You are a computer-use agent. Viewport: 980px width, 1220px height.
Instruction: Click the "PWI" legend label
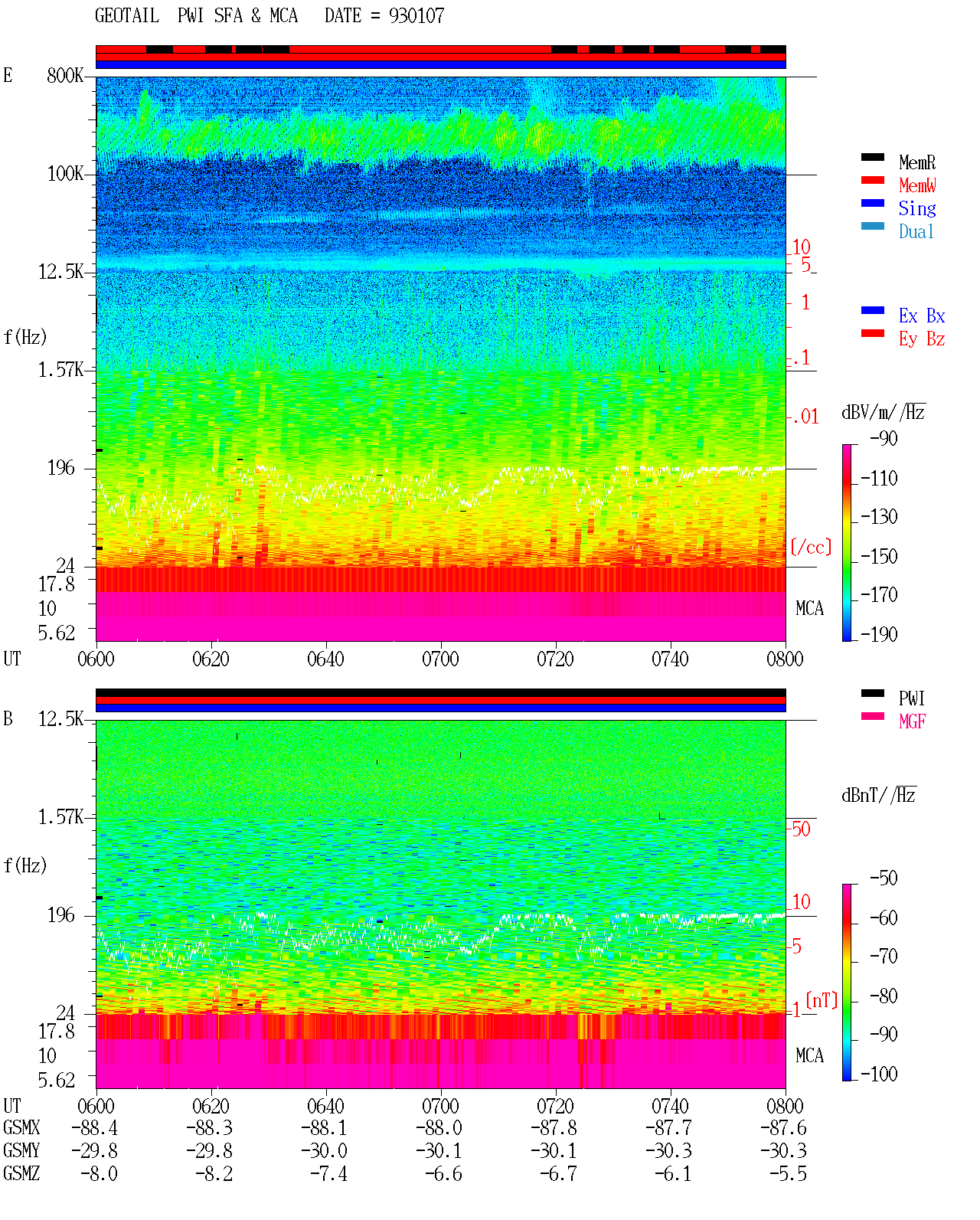tap(912, 698)
